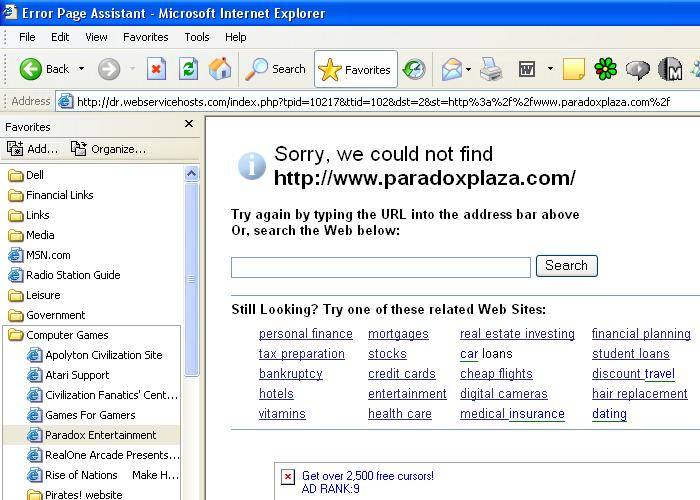Open the Tools menu
The image size is (700, 500).
197,37
